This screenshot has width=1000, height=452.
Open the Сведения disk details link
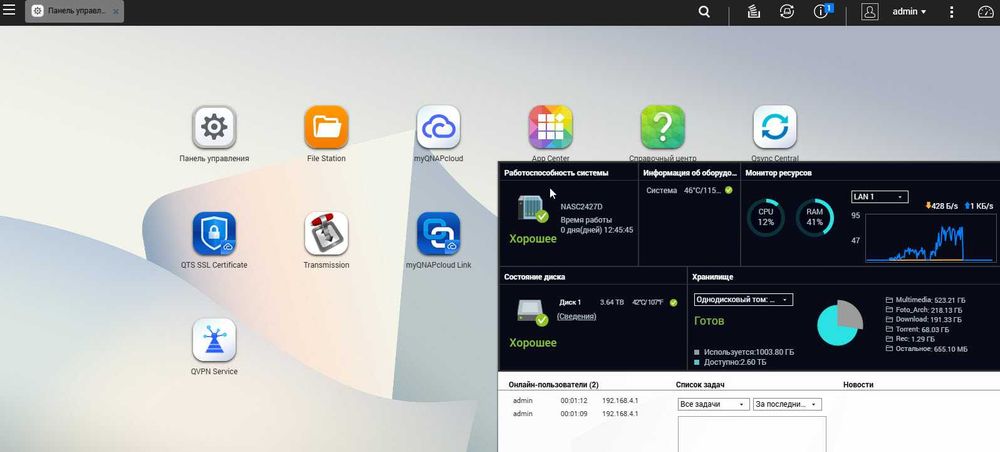(577, 316)
